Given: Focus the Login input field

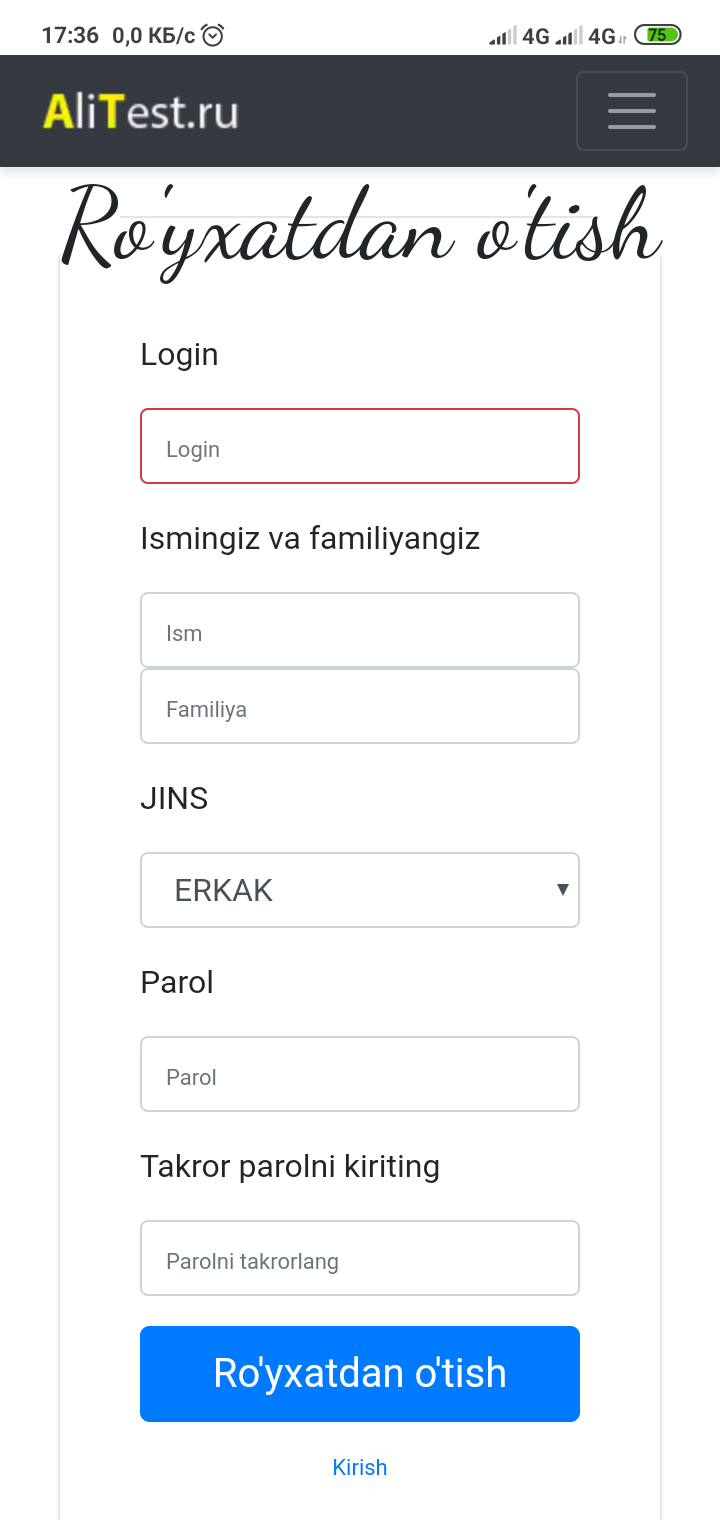Looking at the screenshot, I should (360, 446).
